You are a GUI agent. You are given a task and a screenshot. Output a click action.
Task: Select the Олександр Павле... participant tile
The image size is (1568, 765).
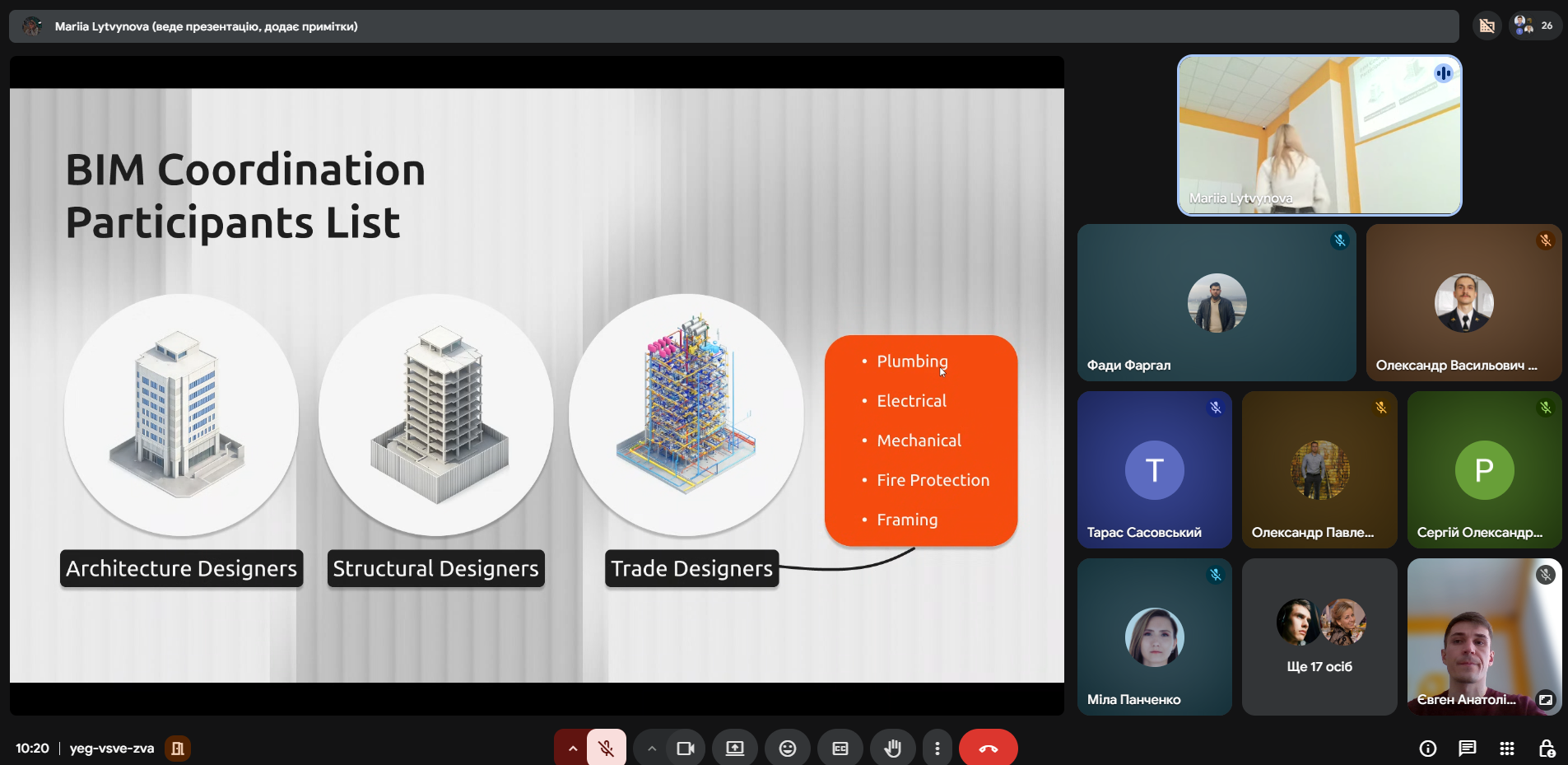(x=1319, y=469)
